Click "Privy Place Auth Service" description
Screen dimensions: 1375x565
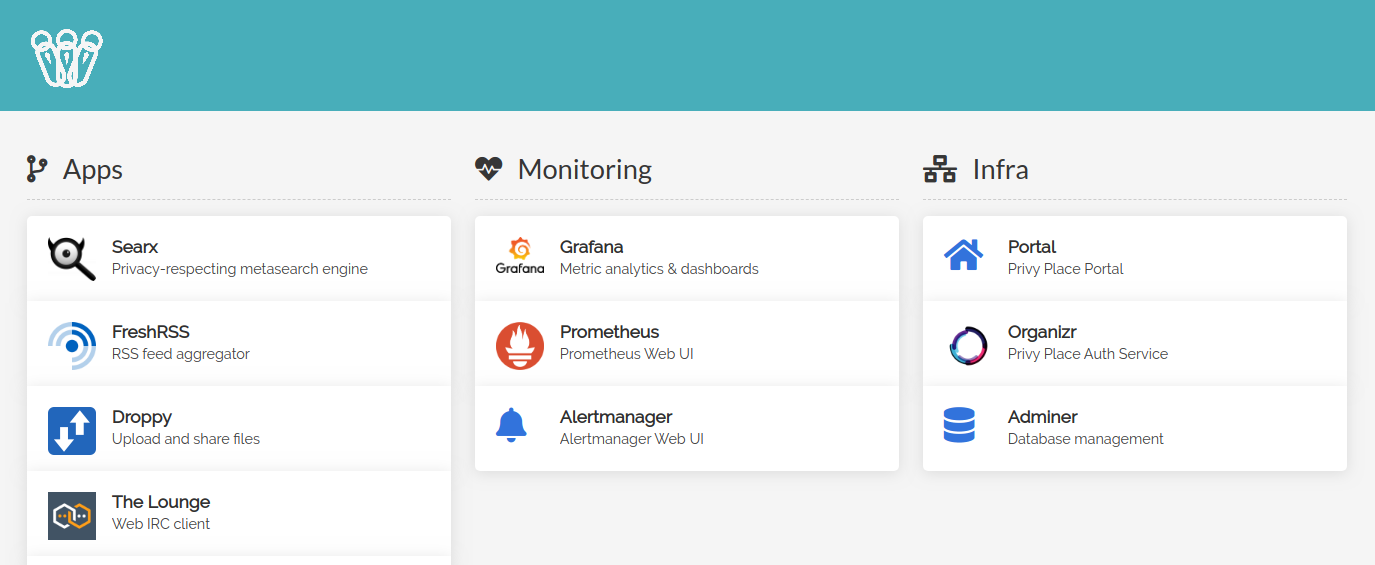click(1088, 354)
